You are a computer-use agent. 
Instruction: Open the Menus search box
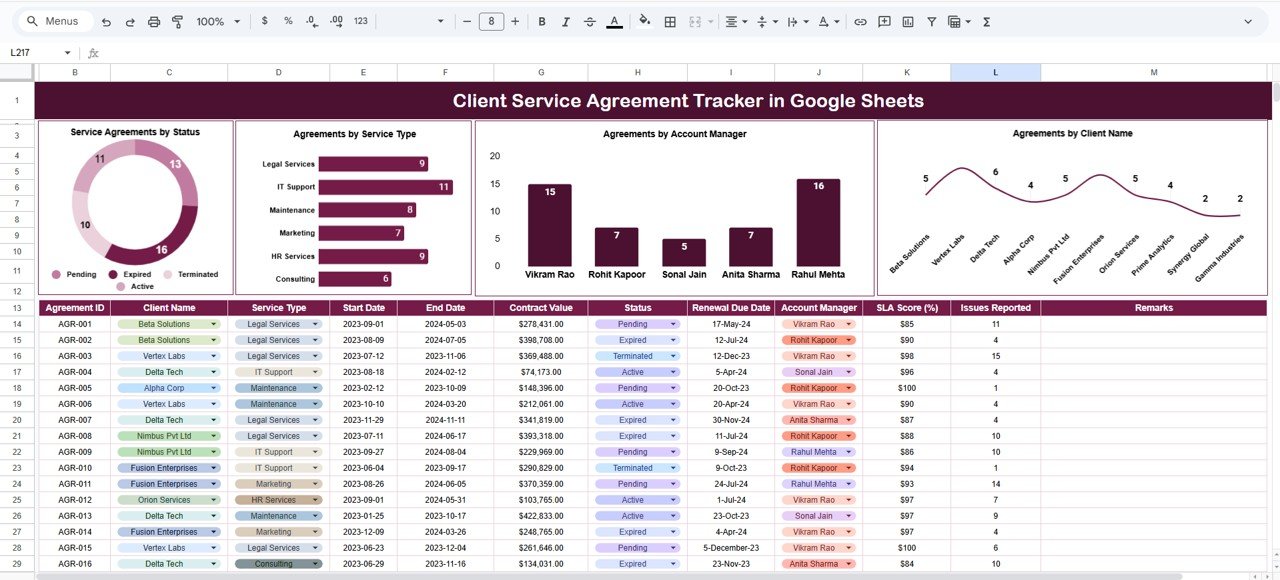pos(54,20)
